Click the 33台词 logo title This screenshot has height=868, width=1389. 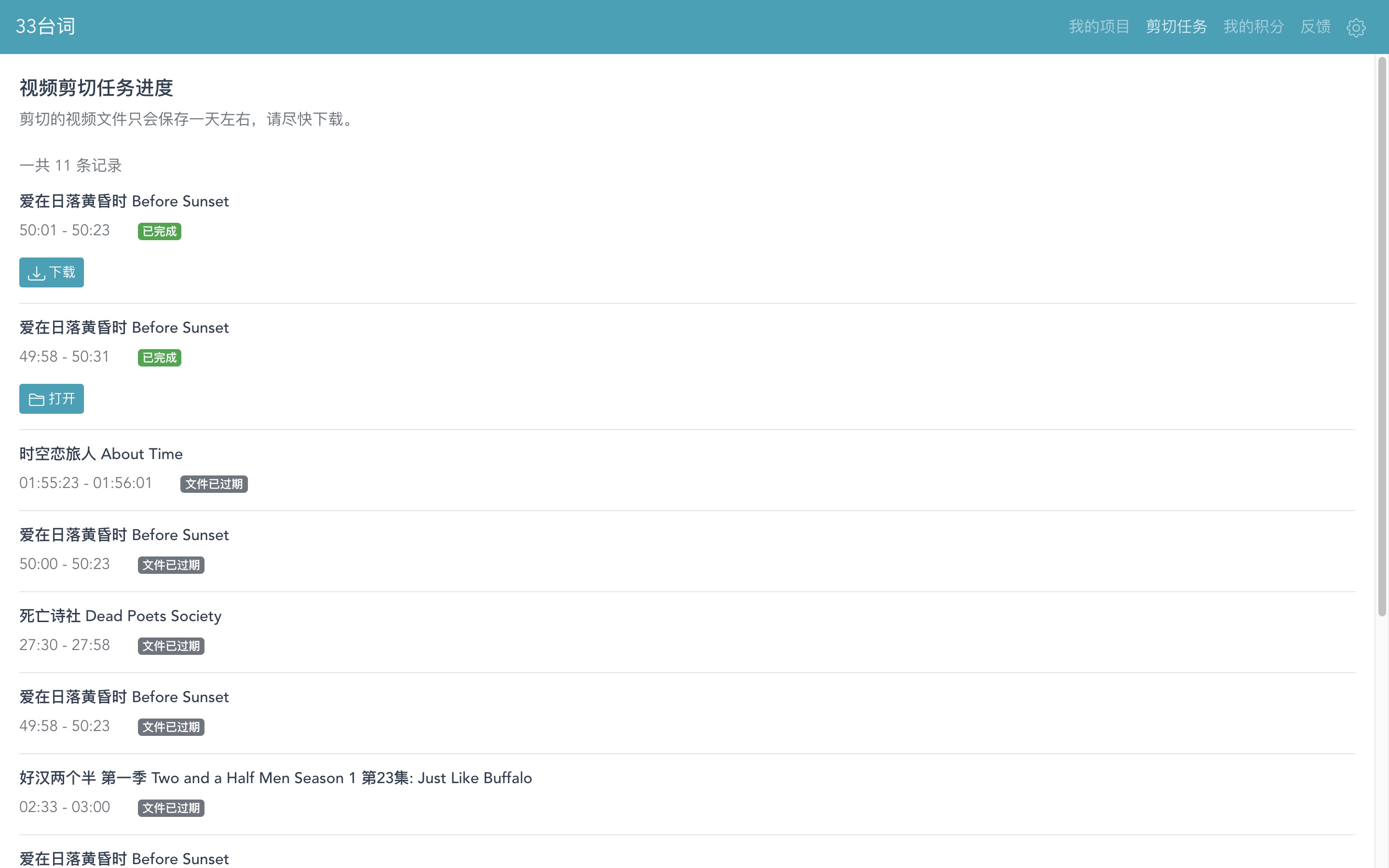tap(45, 27)
